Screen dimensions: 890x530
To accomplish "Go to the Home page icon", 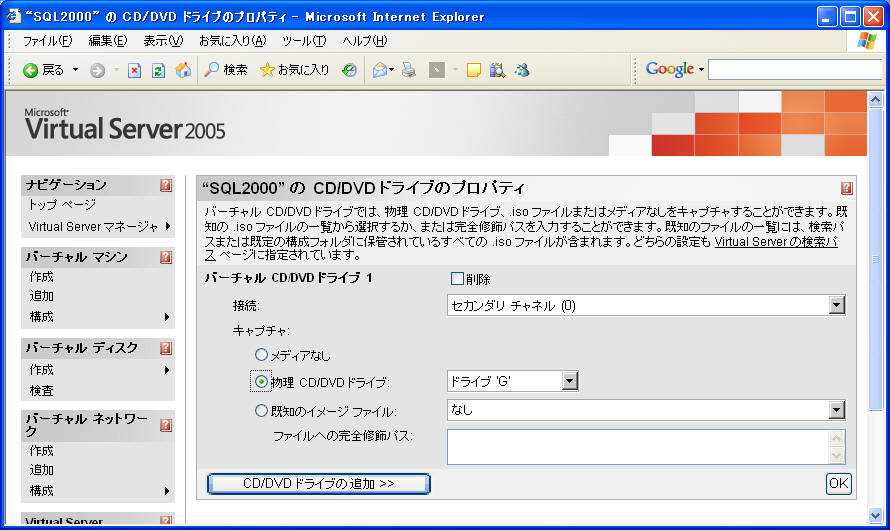I will (x=183, y=70).
